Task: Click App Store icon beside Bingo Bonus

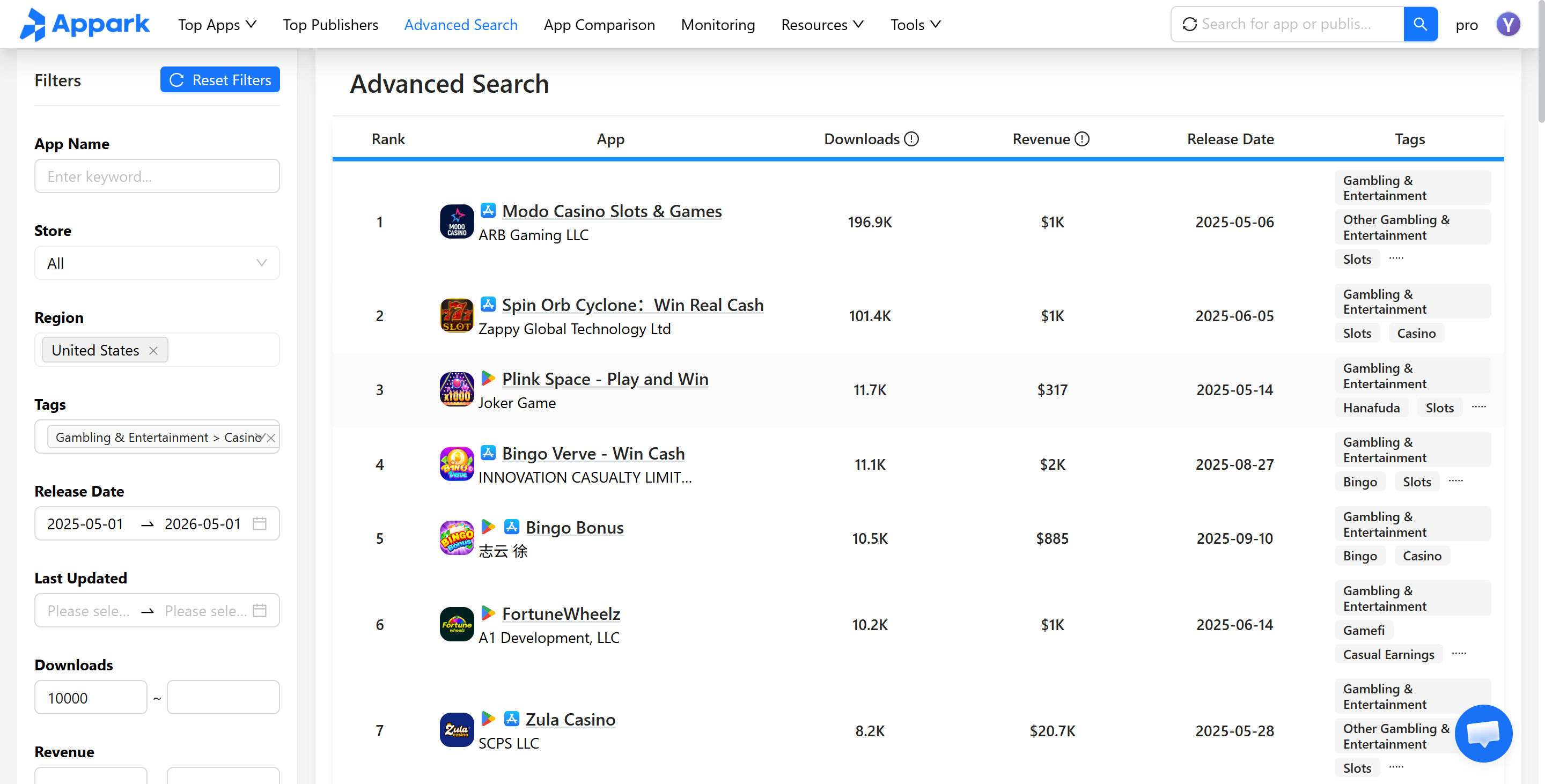Action: (512, 526)
